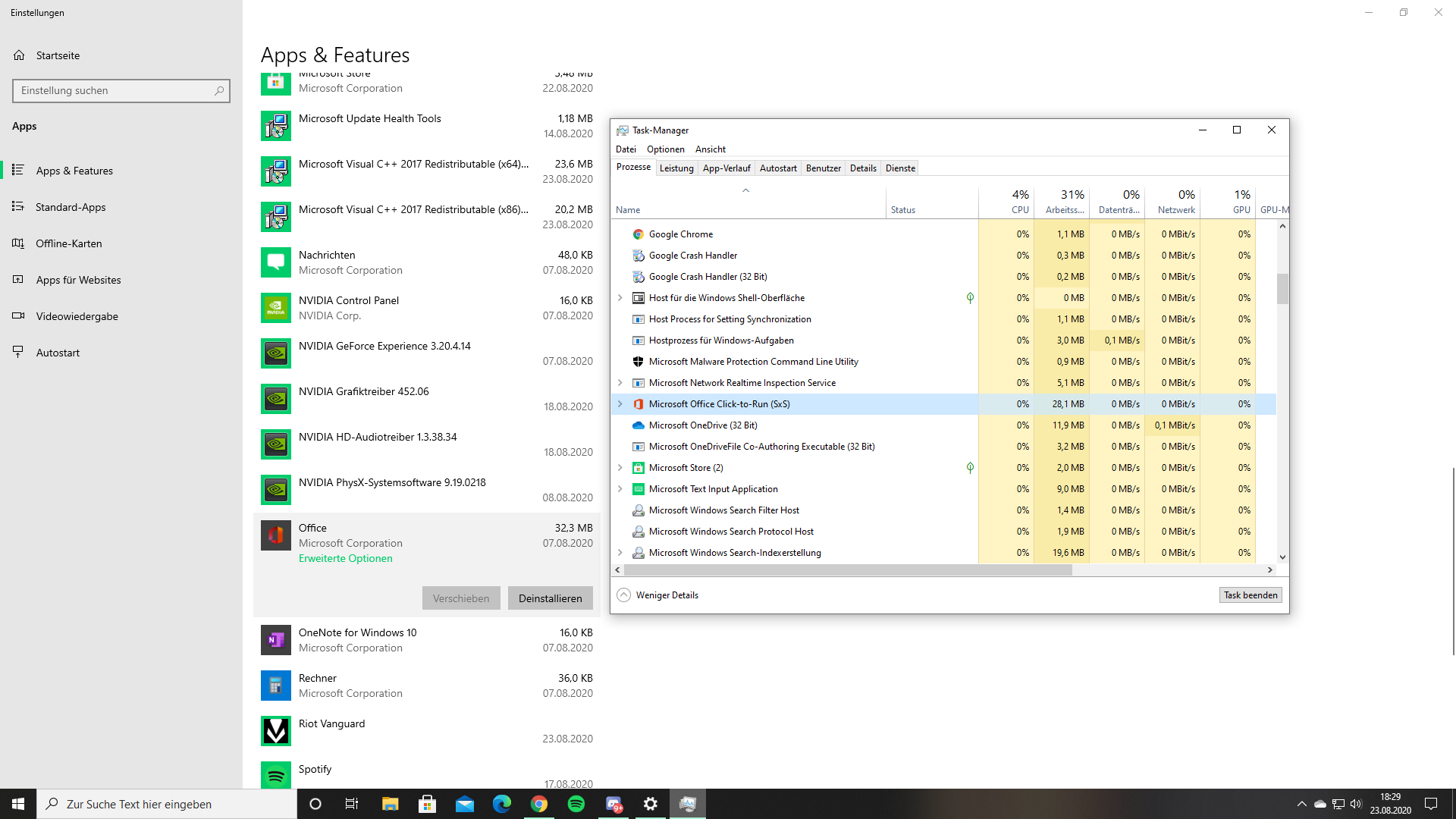Click Erweiterte Optionen for Office
Screen dimensions: 1456x819
point(345,558)
